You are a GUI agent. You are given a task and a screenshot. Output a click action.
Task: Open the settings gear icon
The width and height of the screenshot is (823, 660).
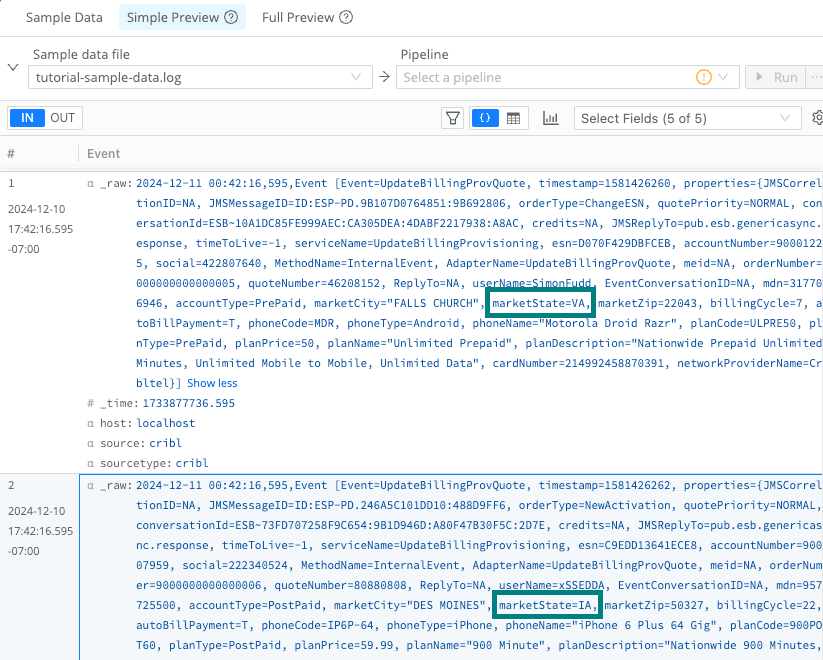(x=818, y=118)
